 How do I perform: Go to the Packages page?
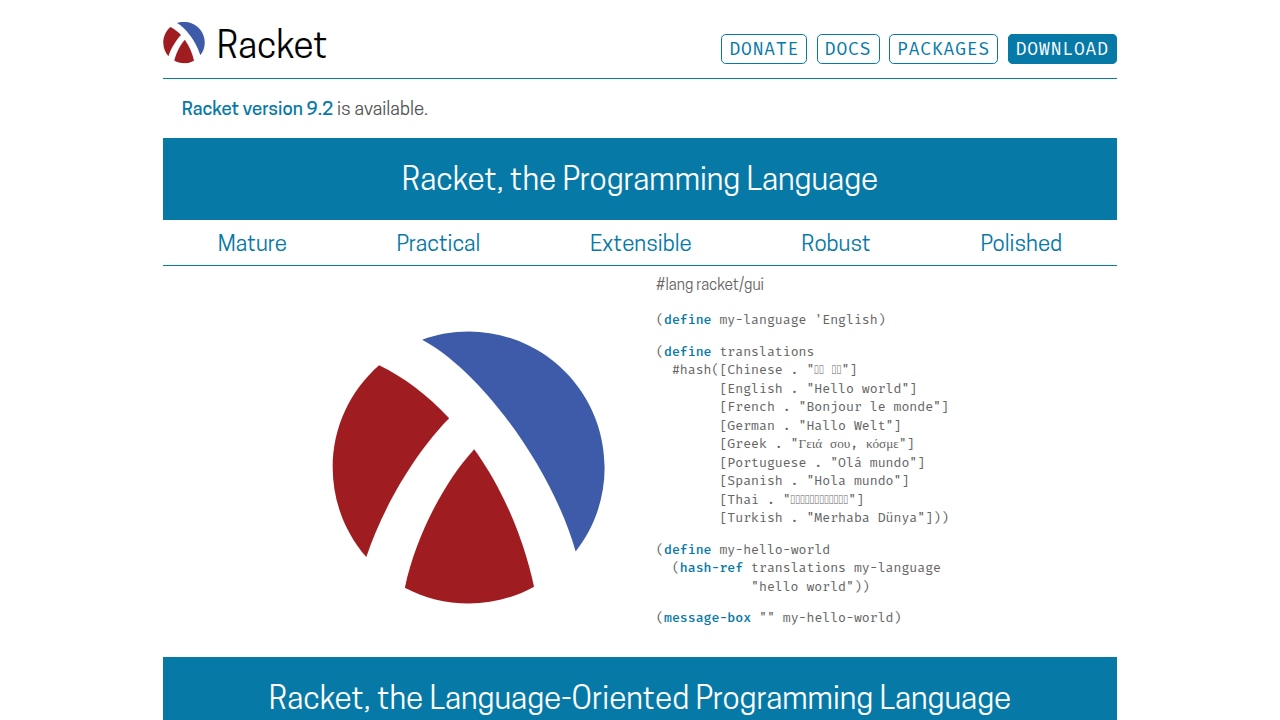pyautogui.click(x=943, y=49)
